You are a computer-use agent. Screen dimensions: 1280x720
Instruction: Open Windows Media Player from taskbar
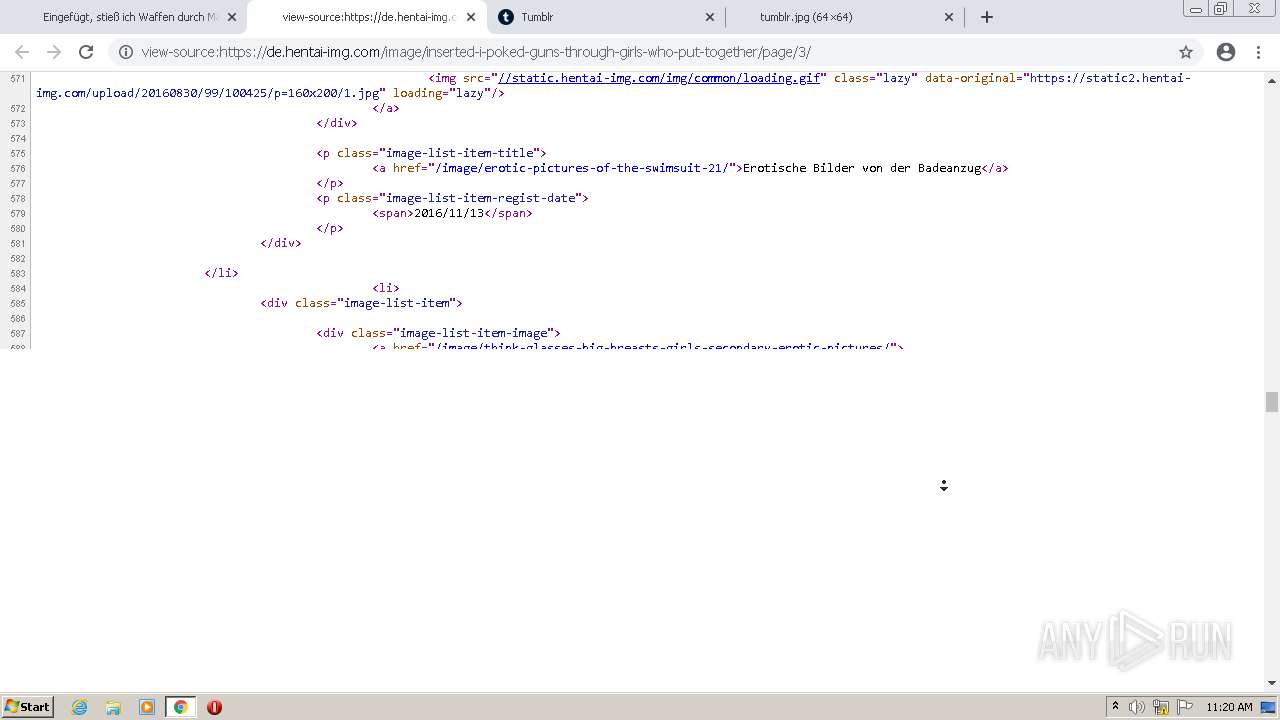click(147, 707)
